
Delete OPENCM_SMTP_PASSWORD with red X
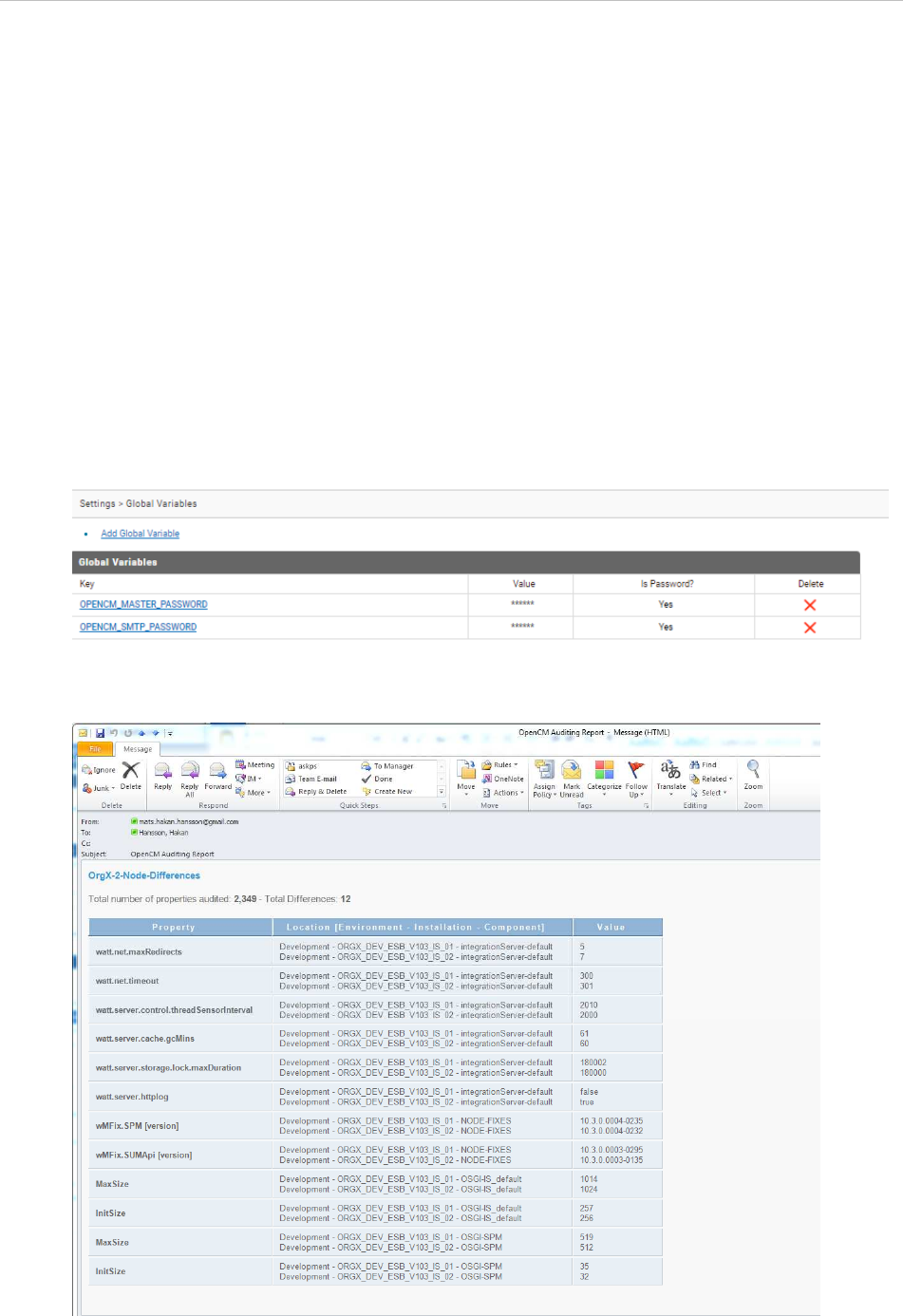pos(810,628)
